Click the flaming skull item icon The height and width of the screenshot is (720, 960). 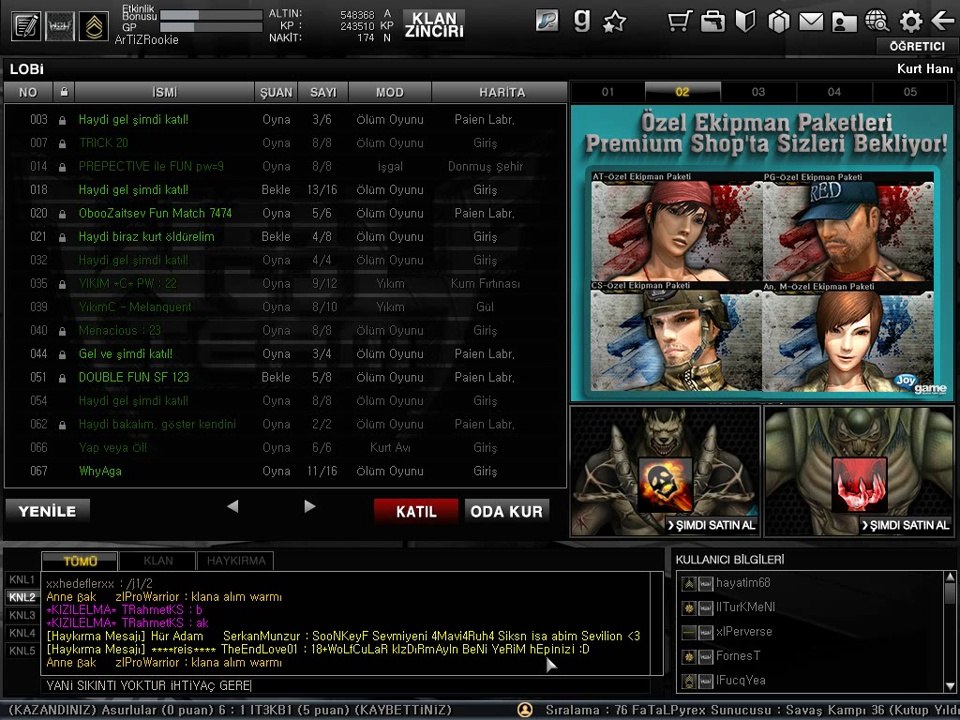point(666,484)
